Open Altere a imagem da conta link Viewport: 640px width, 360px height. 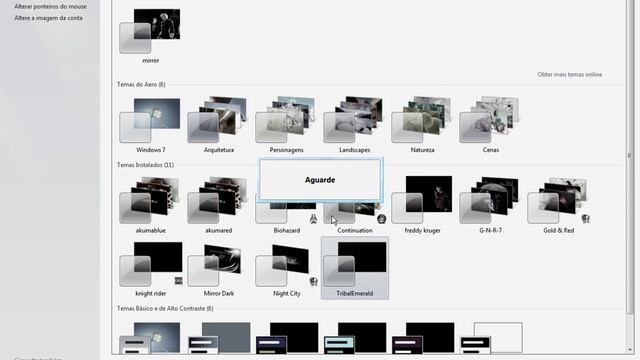click(x=48, y=18)
